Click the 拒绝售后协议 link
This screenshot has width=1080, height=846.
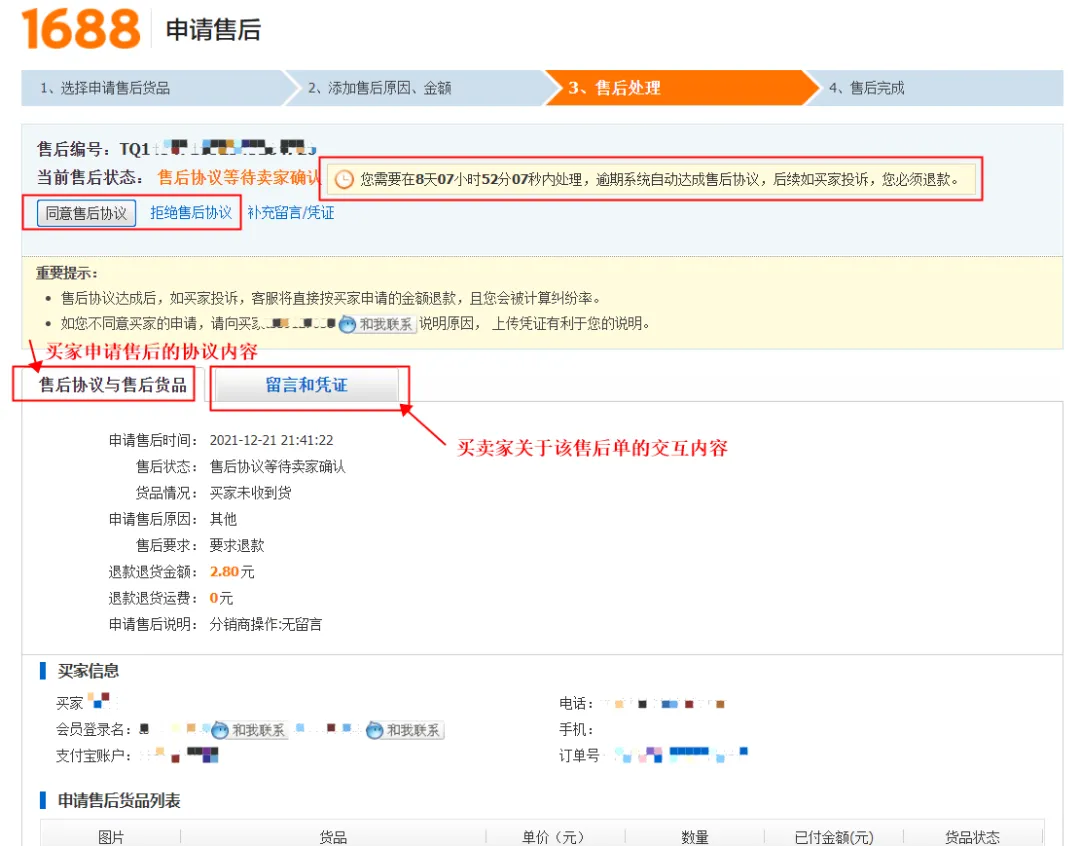[191, 213]
